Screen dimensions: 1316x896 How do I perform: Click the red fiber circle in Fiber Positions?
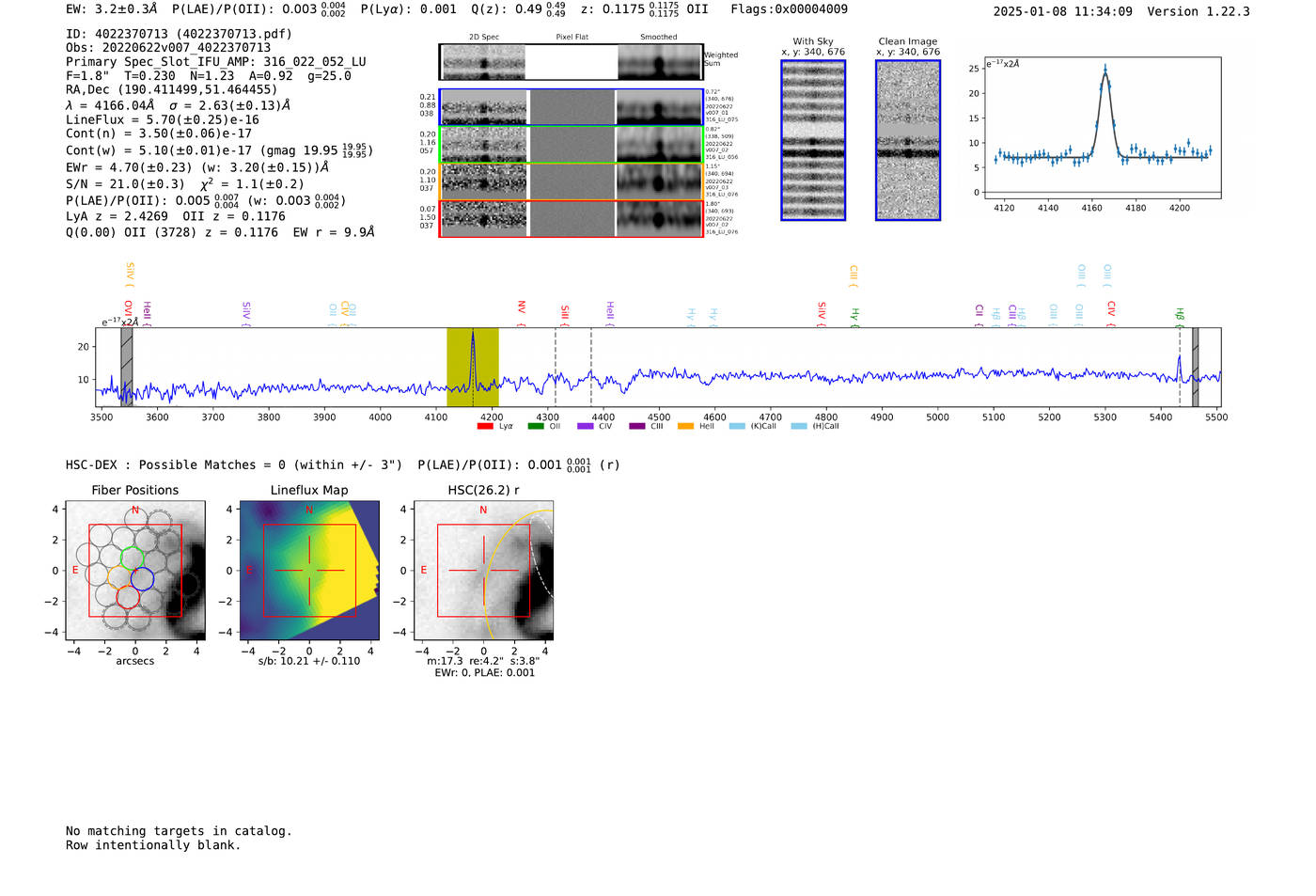coord(128,595)
